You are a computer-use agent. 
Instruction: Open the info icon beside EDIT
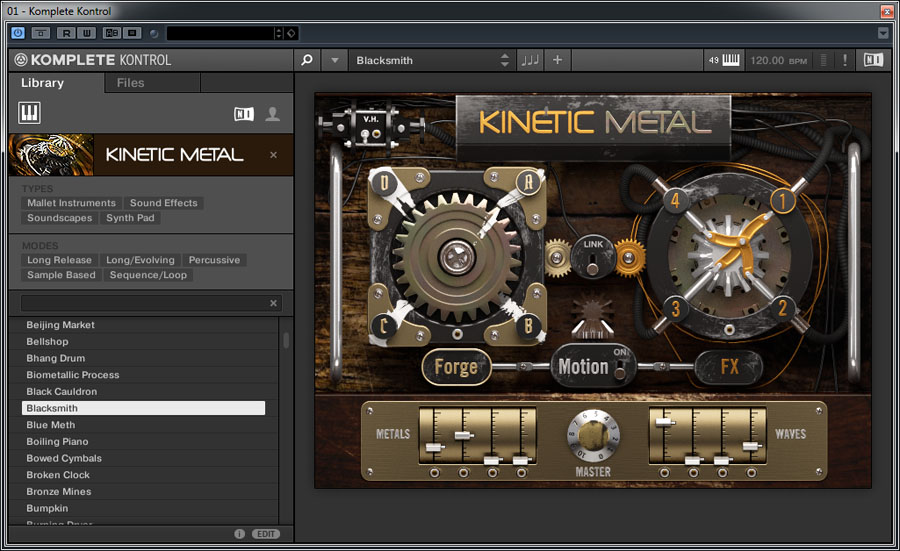point(240,534)
